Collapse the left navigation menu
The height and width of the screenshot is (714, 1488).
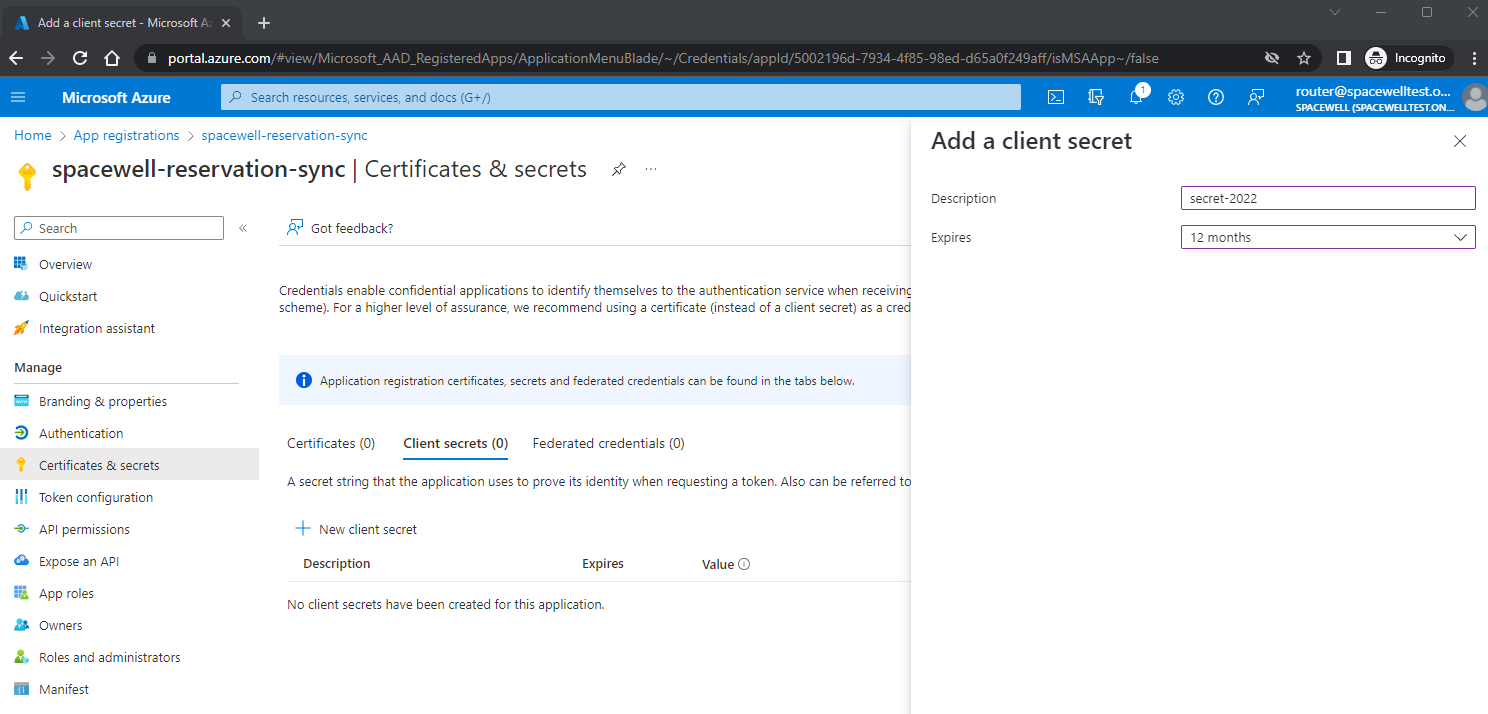[243, 228]
